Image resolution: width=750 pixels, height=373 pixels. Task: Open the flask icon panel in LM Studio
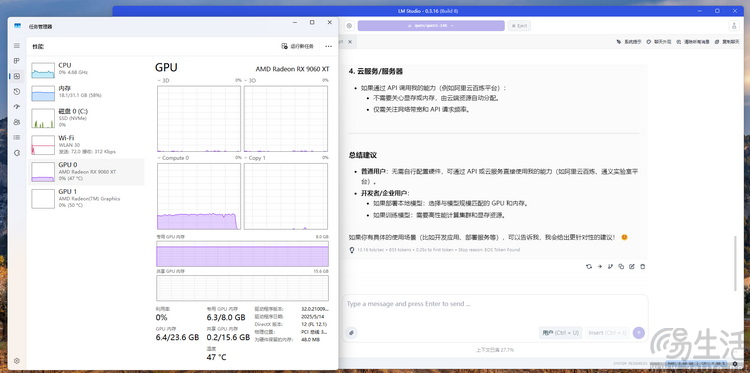tap(734, 26)
